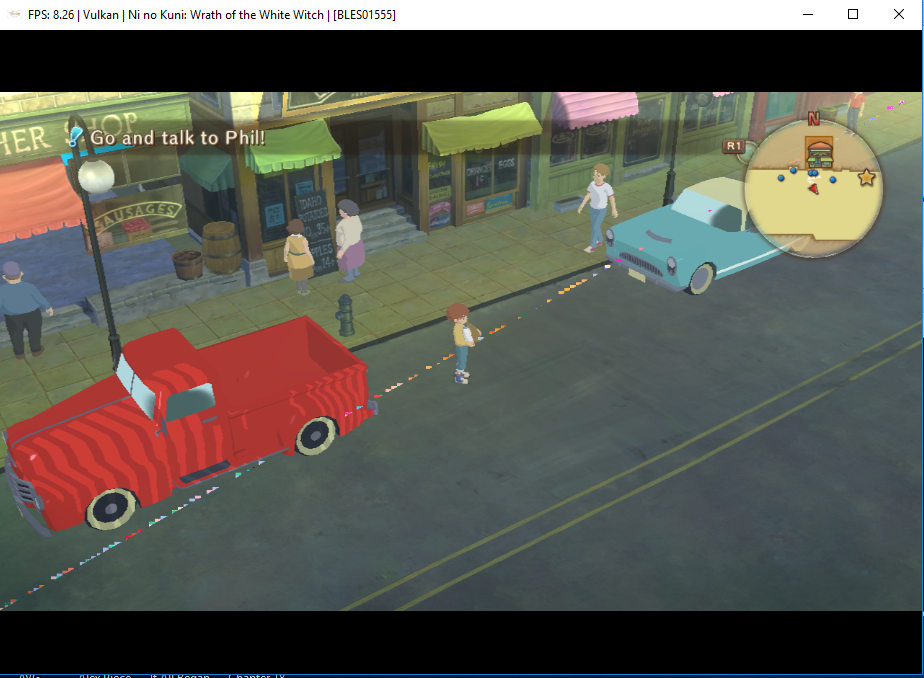Click the blue exclamation quest icon
Screen dimensions: 924x678
point(74,137)
